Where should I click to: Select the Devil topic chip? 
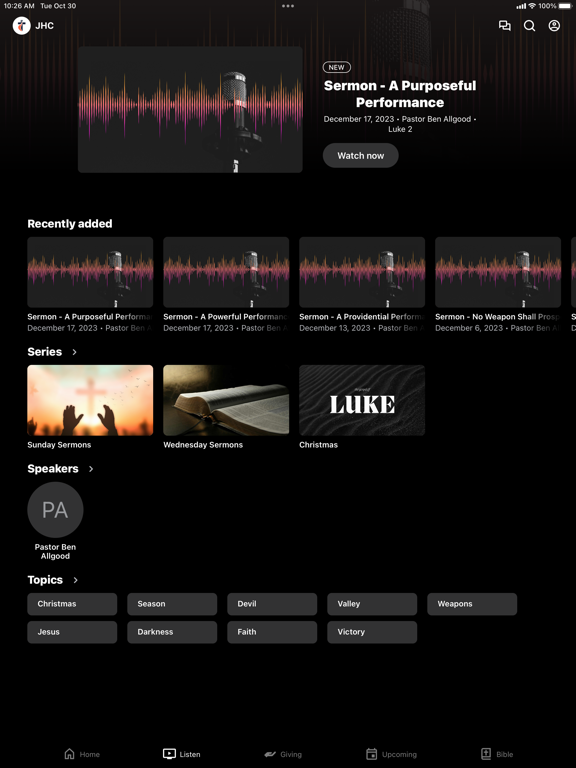pos(272,604)
